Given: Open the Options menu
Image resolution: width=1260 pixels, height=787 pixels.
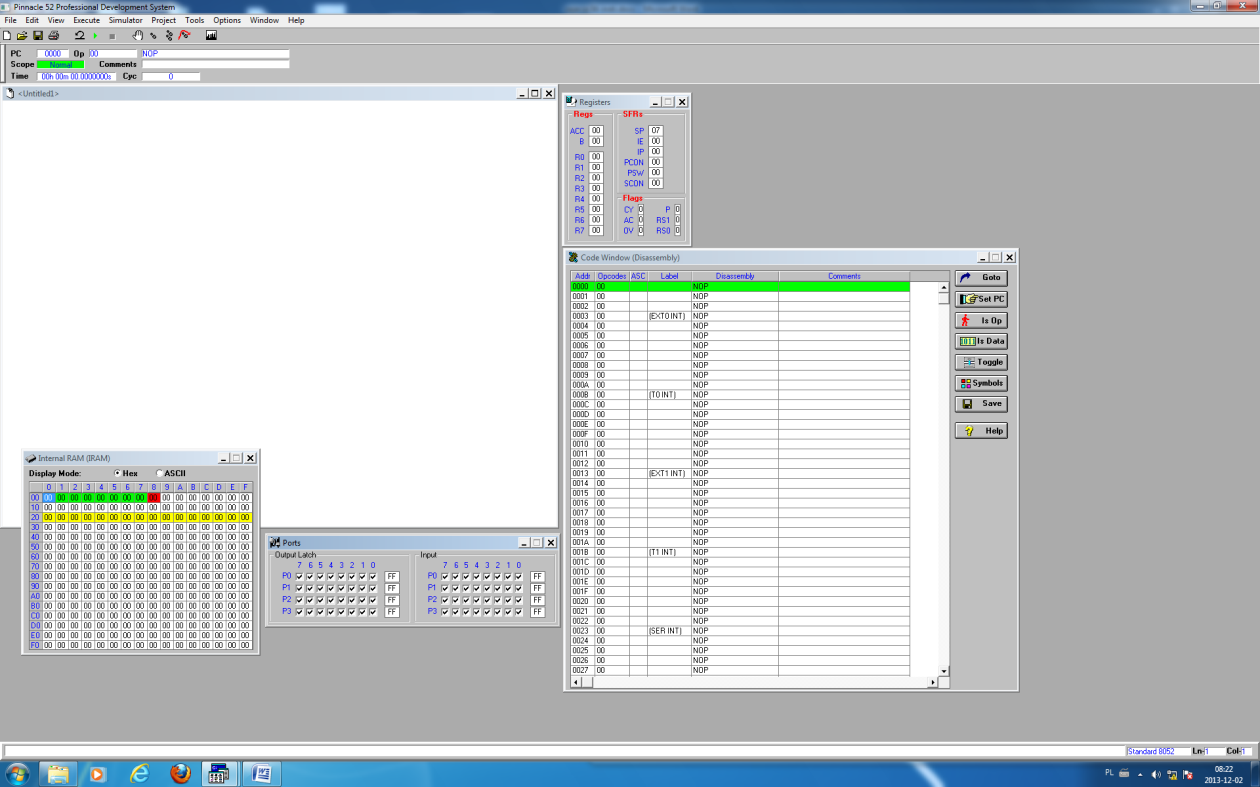Looking at the screenshot, I should [x=227, y=20].
